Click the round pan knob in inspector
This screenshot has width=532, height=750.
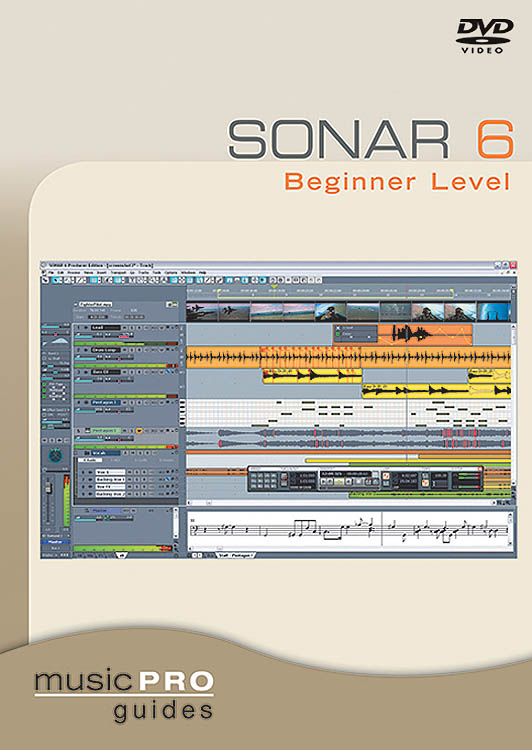(x=55, y=456)
